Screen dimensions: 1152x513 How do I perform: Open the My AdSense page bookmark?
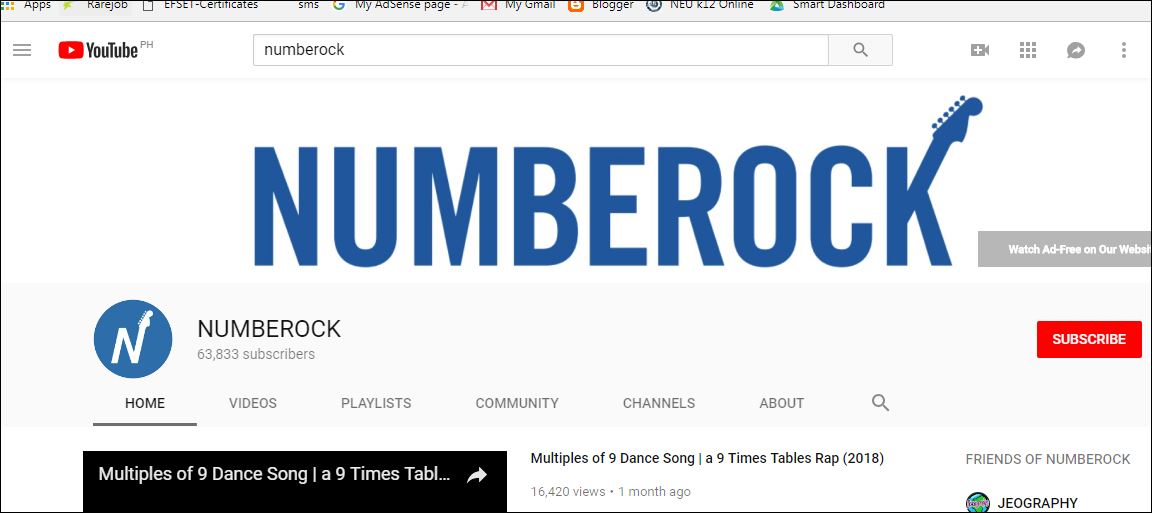pyautogui.click(x=400, y=5)
